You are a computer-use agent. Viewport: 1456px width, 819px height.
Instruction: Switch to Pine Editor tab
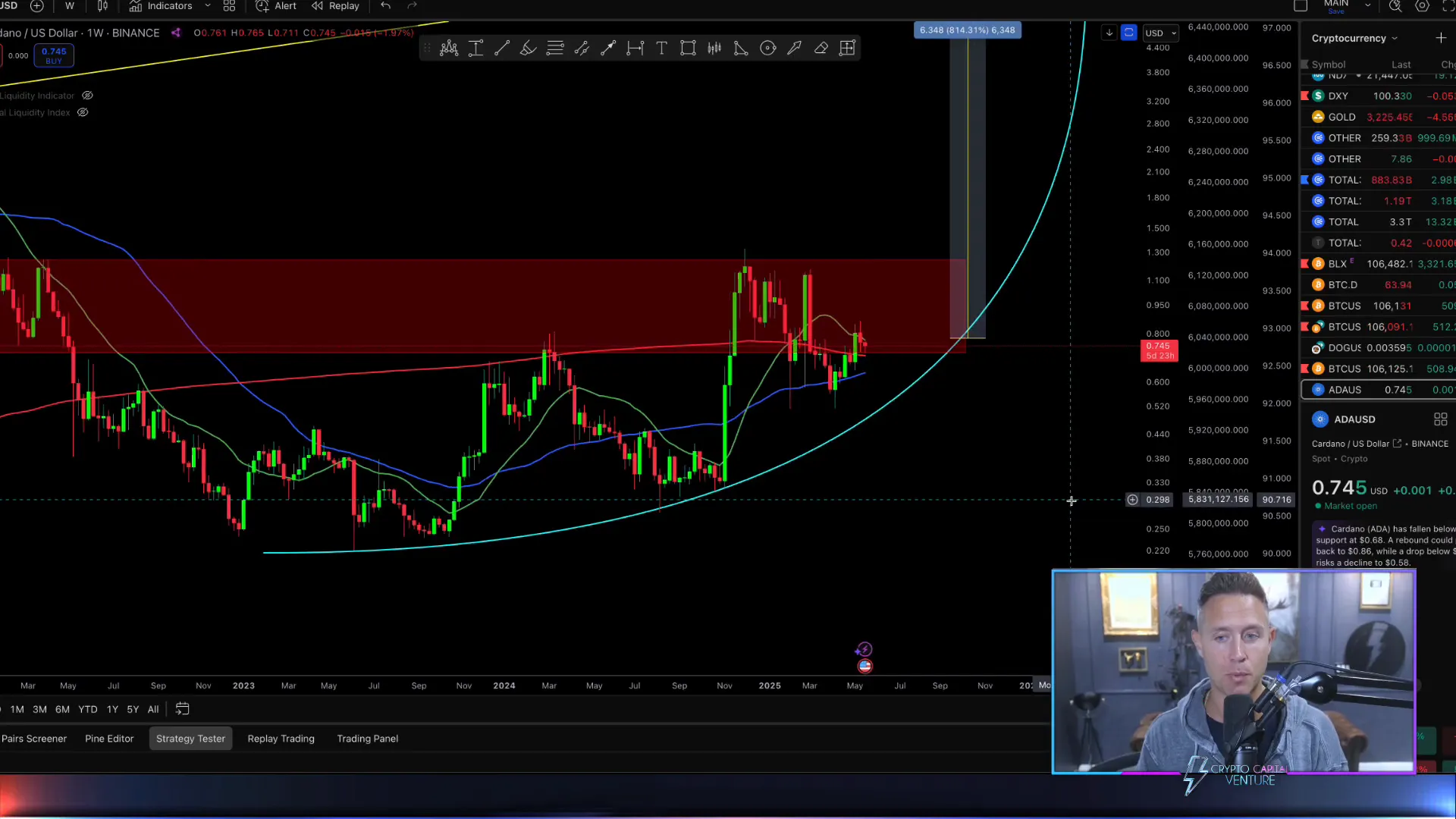[109, 739]
